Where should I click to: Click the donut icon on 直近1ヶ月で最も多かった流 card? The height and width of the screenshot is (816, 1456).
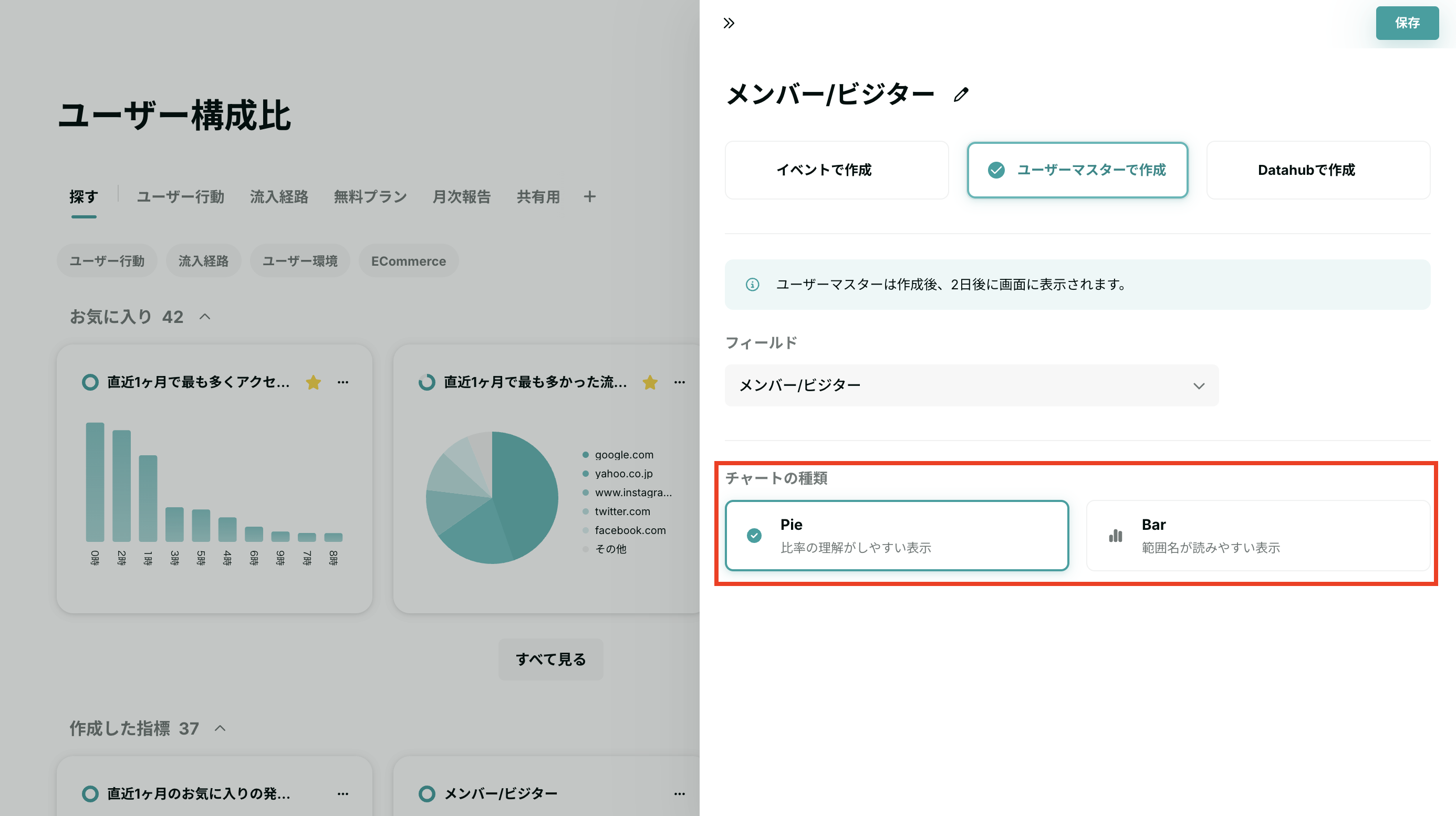point(427,383)
